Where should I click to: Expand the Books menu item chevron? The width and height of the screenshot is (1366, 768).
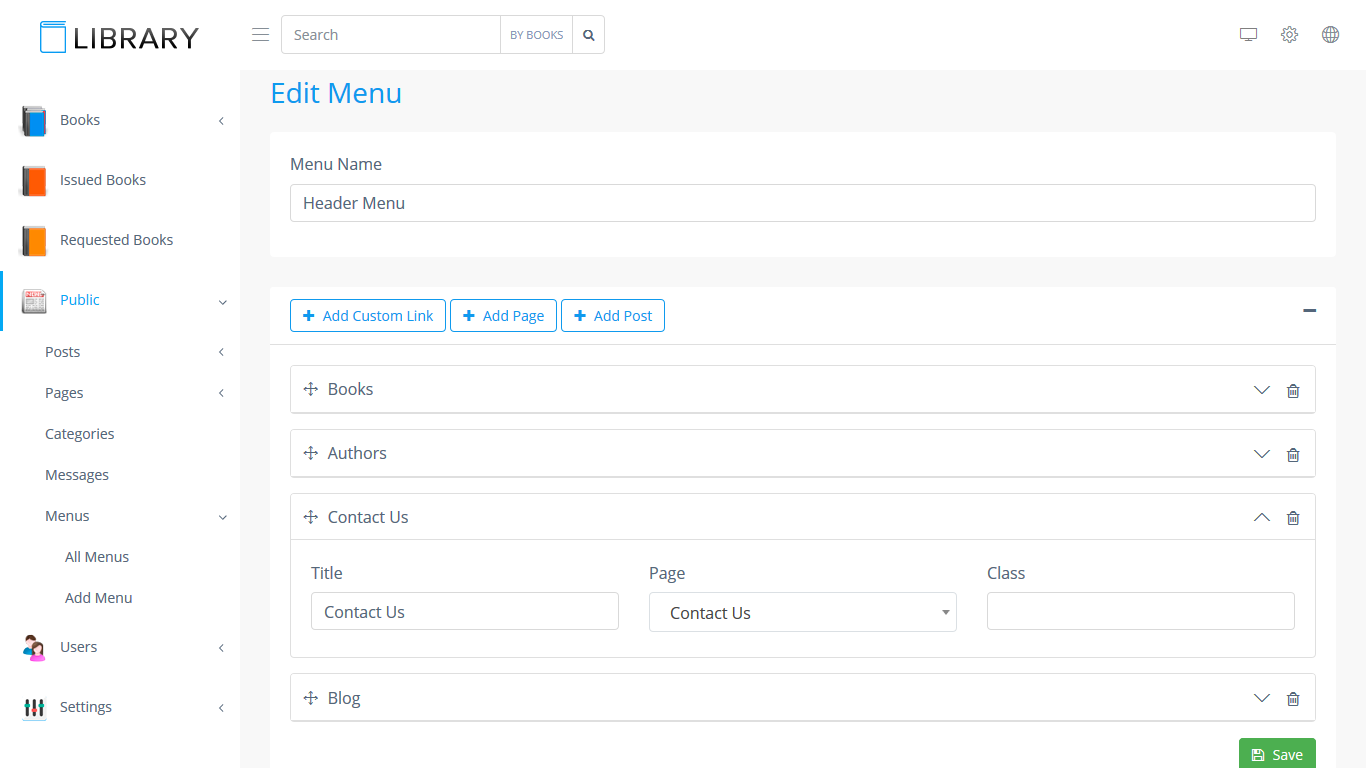point(1261,390)
